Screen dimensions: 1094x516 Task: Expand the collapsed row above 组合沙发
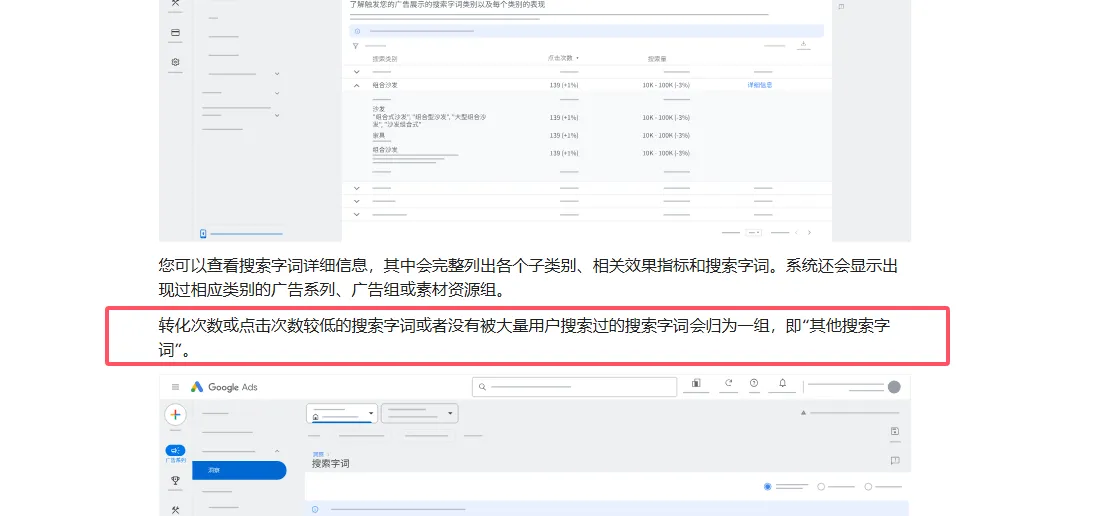point(357,72)
